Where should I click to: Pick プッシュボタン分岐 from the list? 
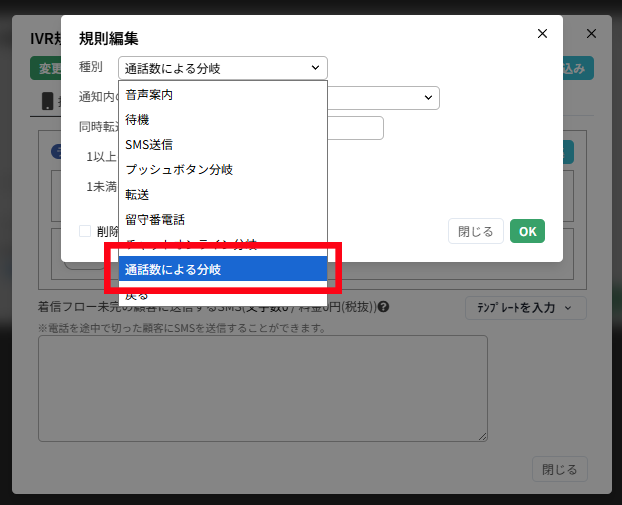223,170
